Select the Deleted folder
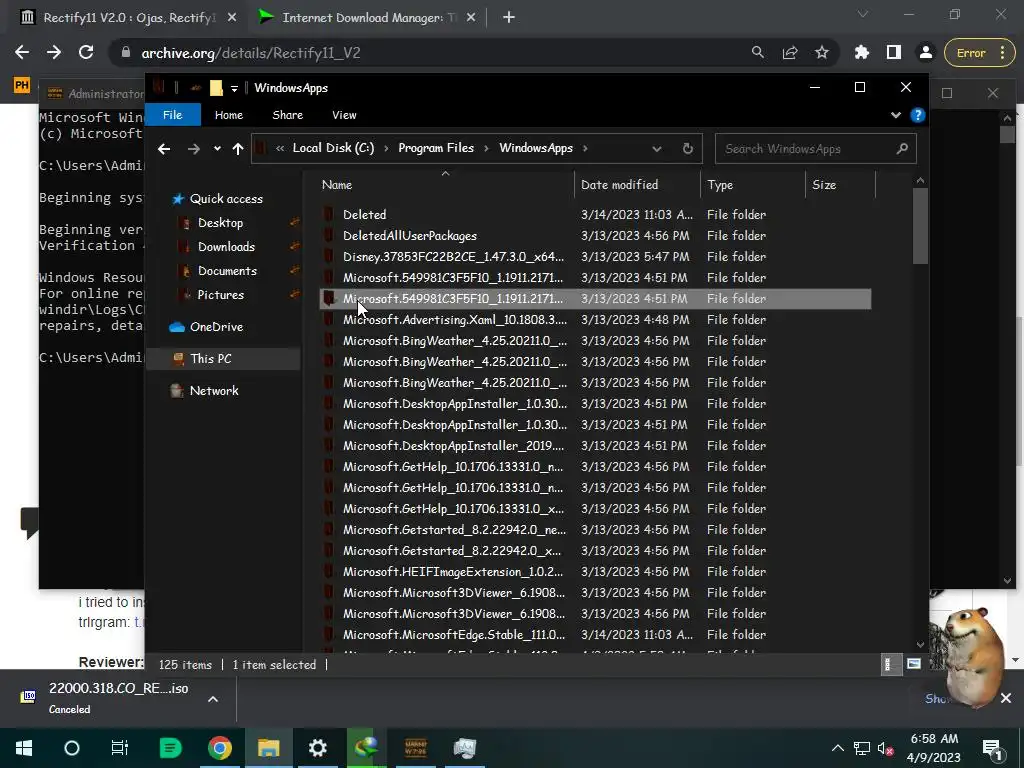 595,214
